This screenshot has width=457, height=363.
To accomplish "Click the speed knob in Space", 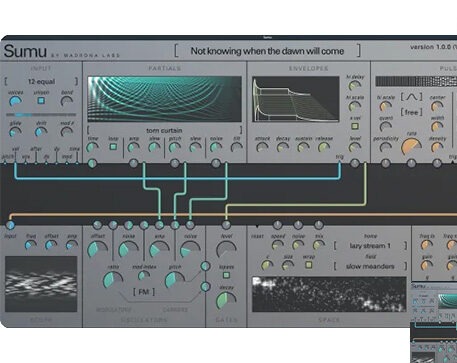I will tap(278, 245).
